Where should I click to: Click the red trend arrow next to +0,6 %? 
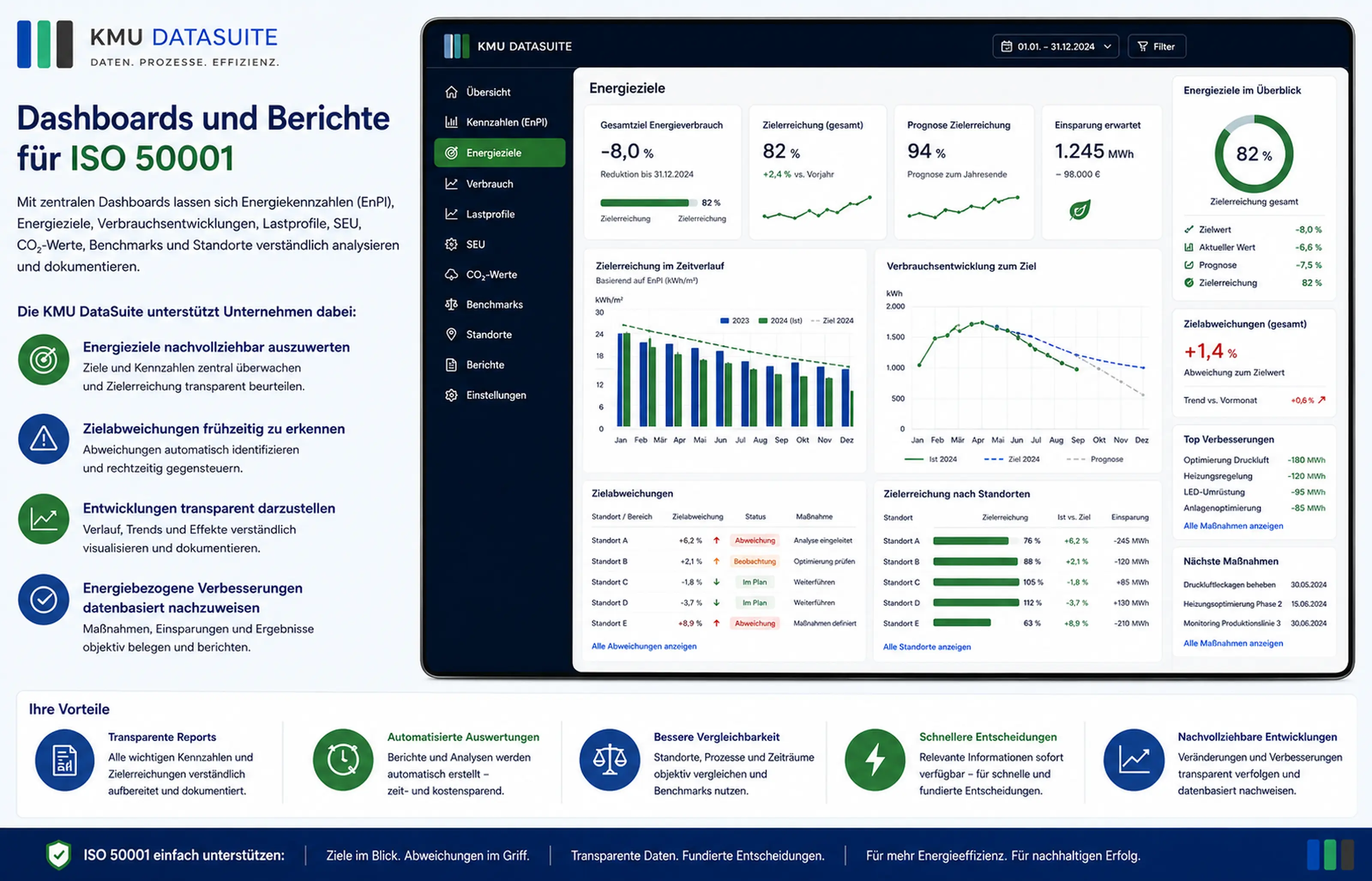point(1322,400)
